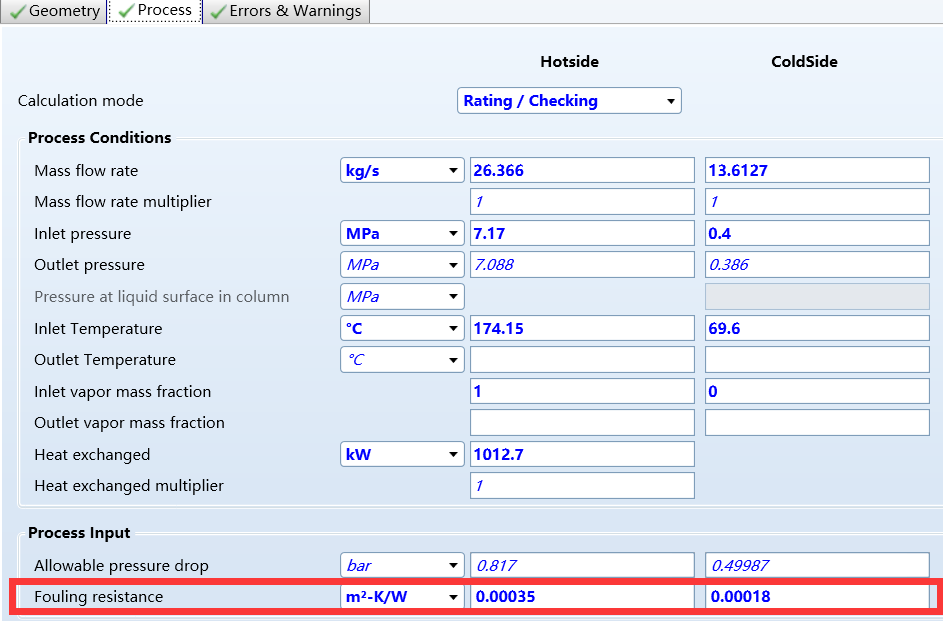
Task: Open Fouling resistance unit dropdown
Action: (x=402, y=596)
